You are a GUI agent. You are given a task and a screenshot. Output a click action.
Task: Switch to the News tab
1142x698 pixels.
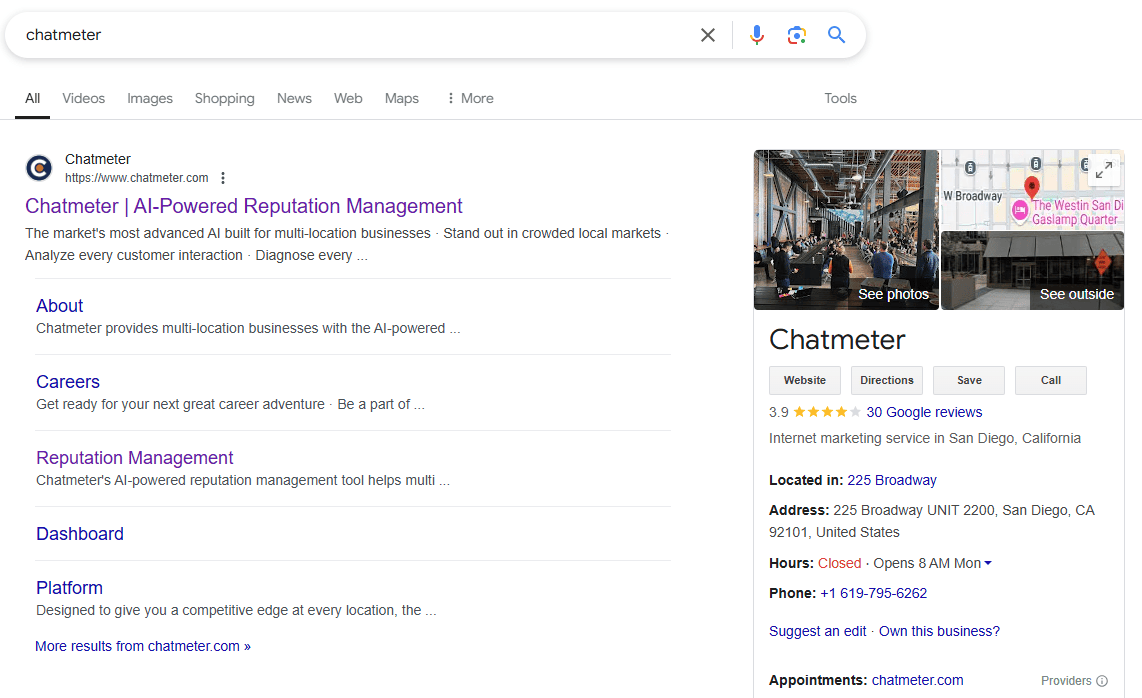point(294,98)
